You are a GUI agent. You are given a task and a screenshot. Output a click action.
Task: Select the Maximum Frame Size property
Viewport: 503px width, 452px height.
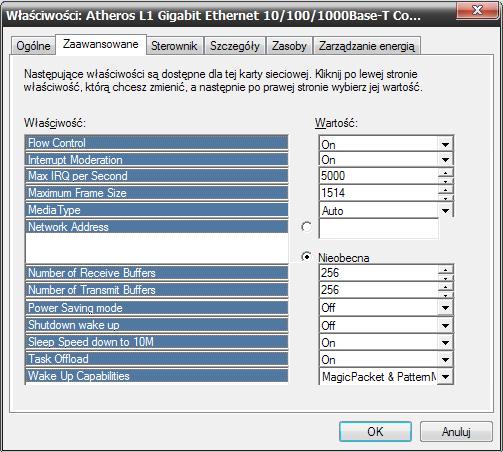[156, 193]
